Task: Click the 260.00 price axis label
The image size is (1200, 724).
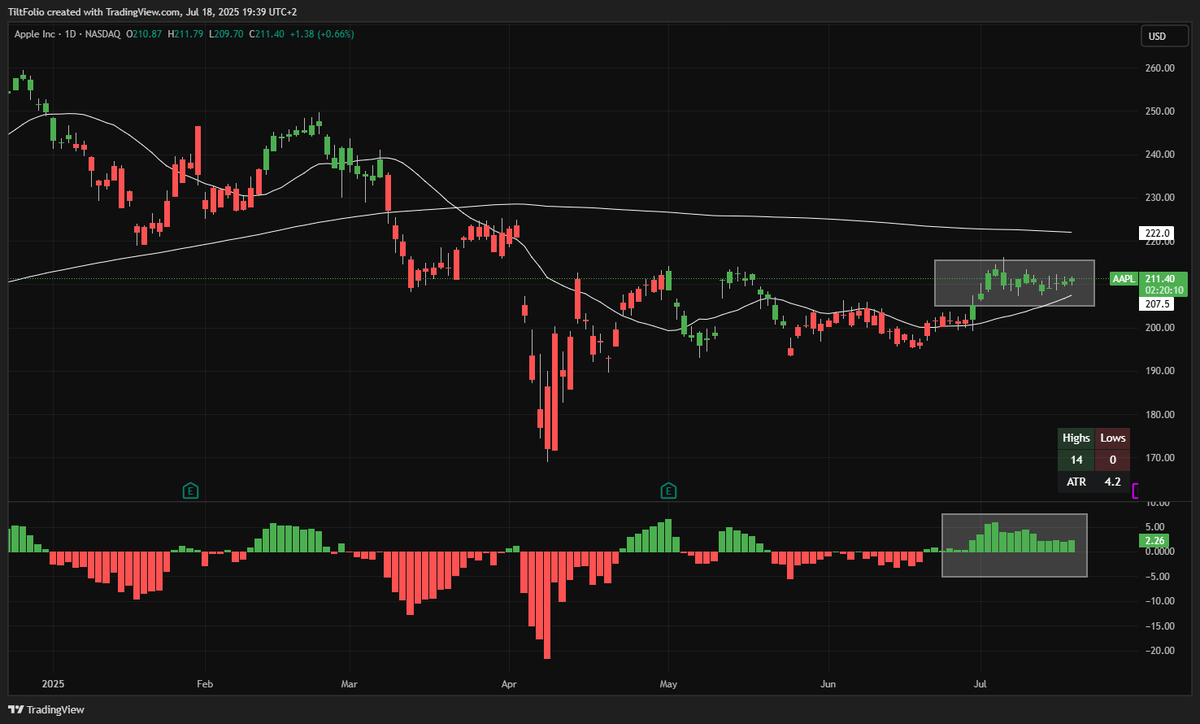Action: coord(1158,68)
